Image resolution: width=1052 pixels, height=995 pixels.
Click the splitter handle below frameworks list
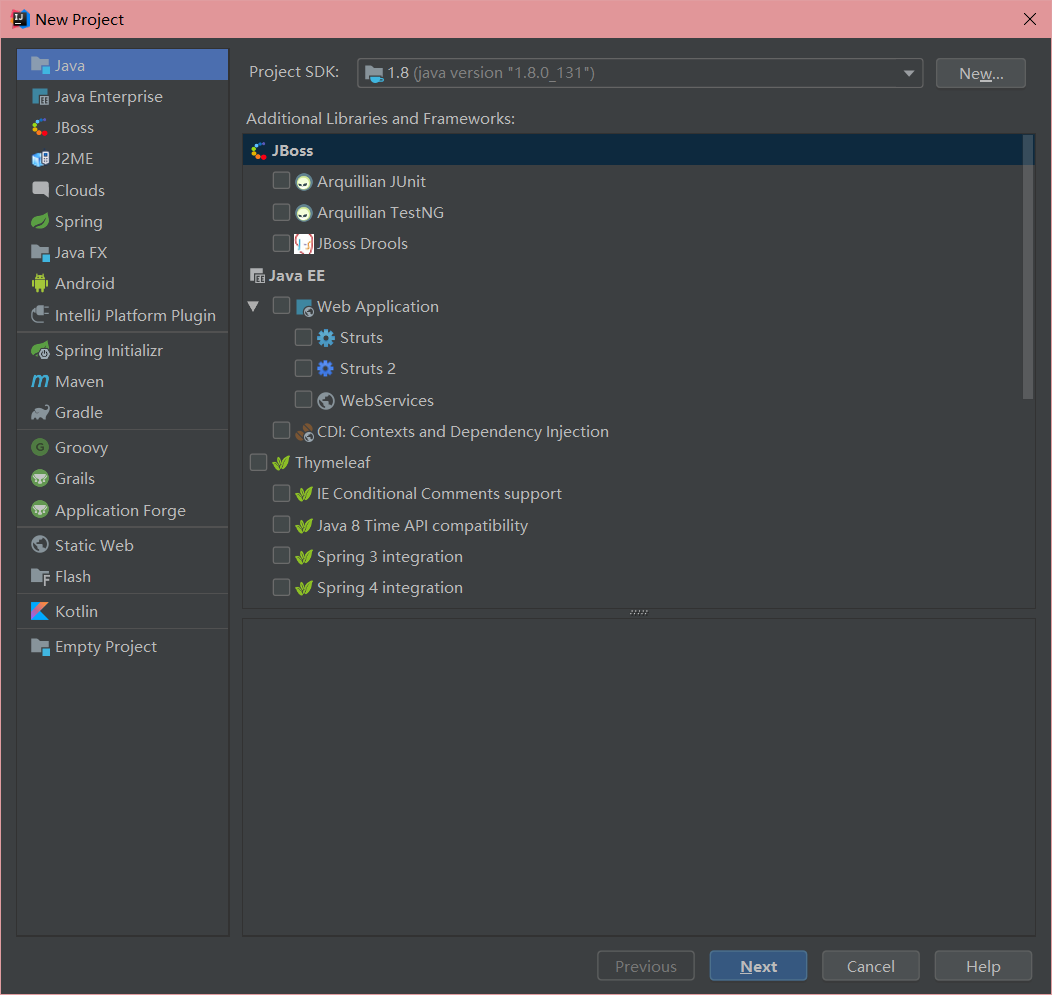click(x=639, y=613)
